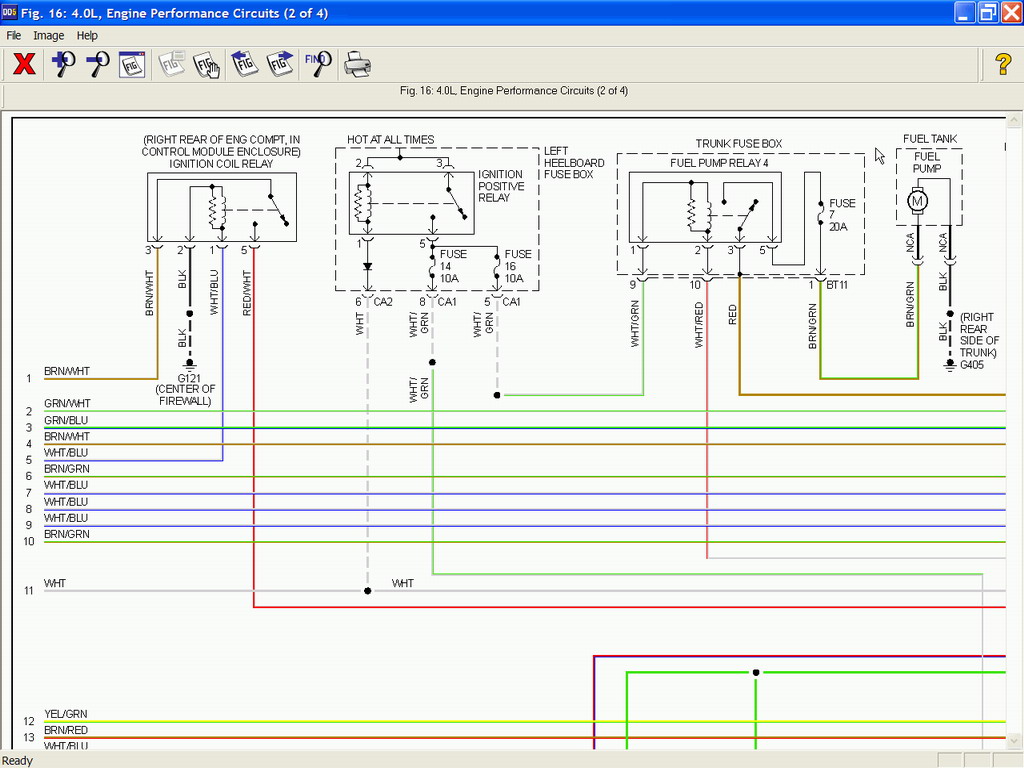Click the BT11 connector label

(837, 285)
